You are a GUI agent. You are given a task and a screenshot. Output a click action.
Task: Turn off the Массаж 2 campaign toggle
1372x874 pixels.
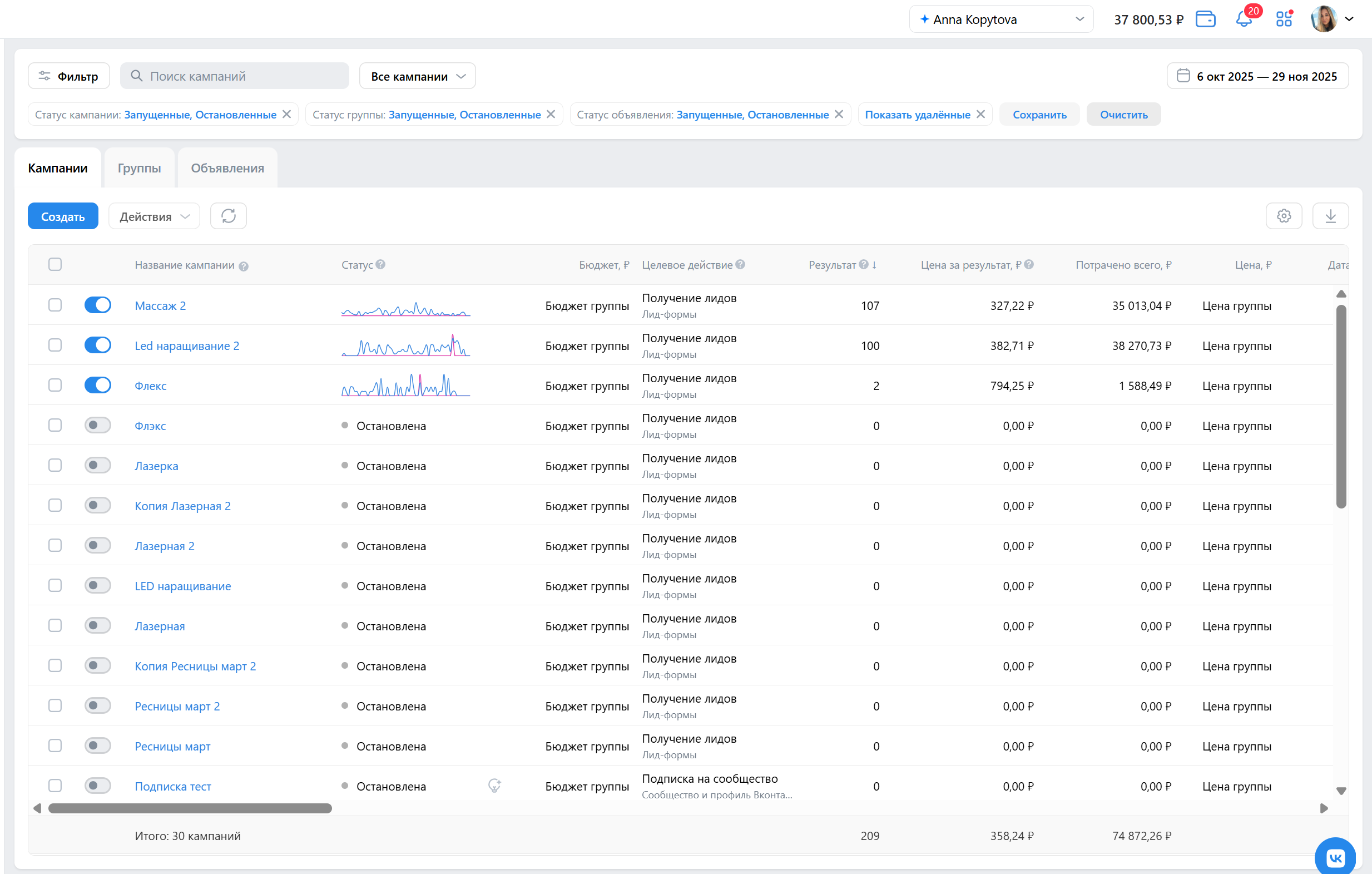pyautogui.click(x=97, y=305)
